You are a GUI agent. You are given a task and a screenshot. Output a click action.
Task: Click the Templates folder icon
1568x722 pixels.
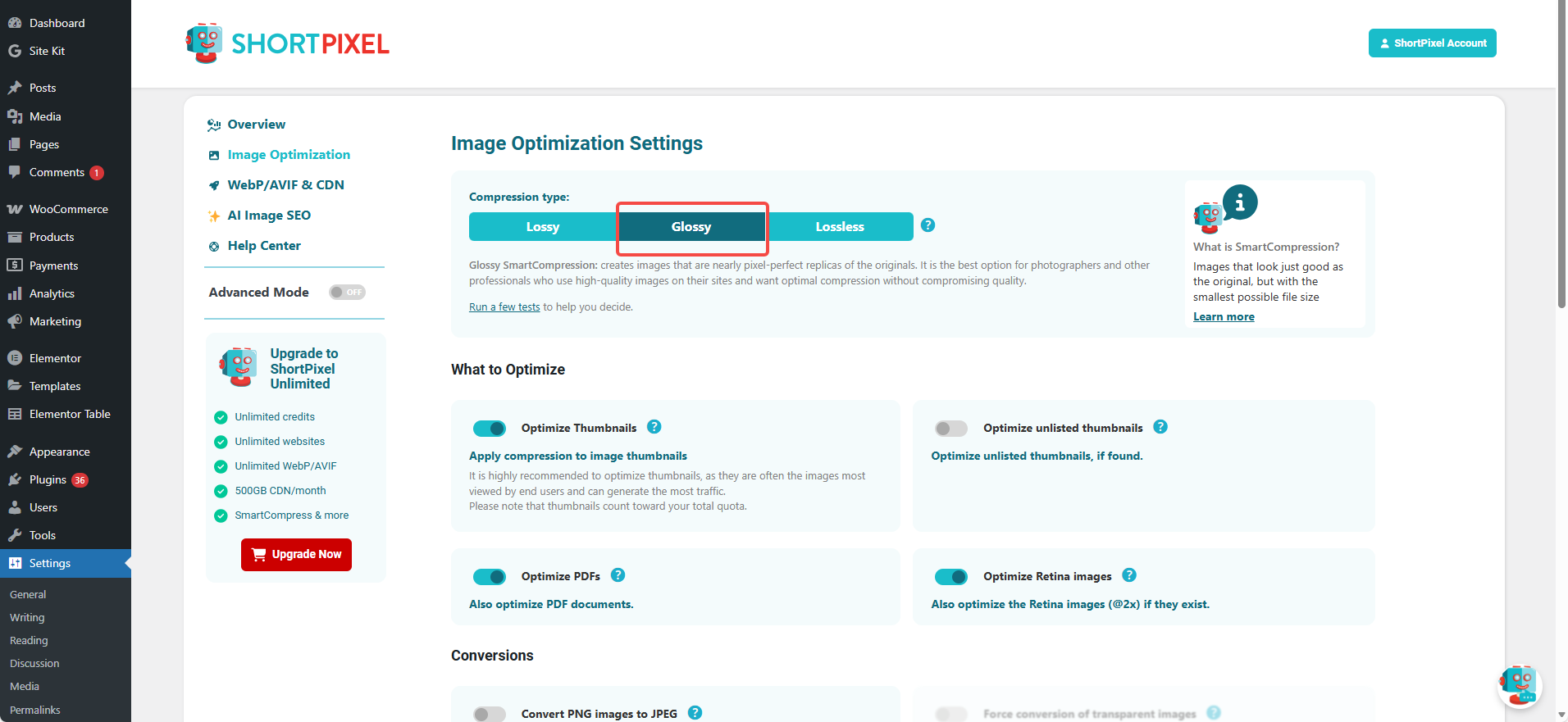coord(15,386)
